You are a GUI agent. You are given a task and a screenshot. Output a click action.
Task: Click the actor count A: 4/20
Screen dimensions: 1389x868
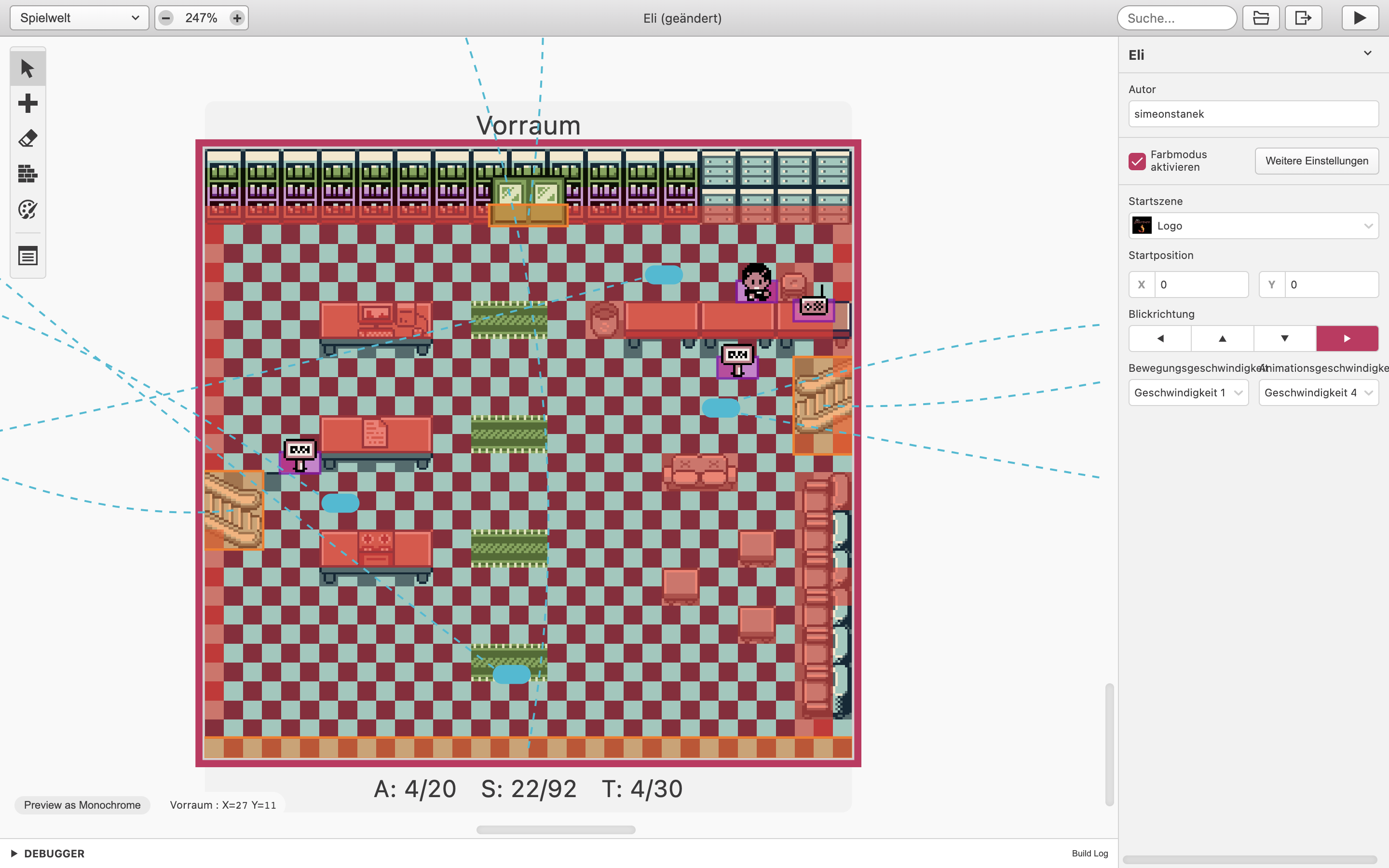(415, 789)
